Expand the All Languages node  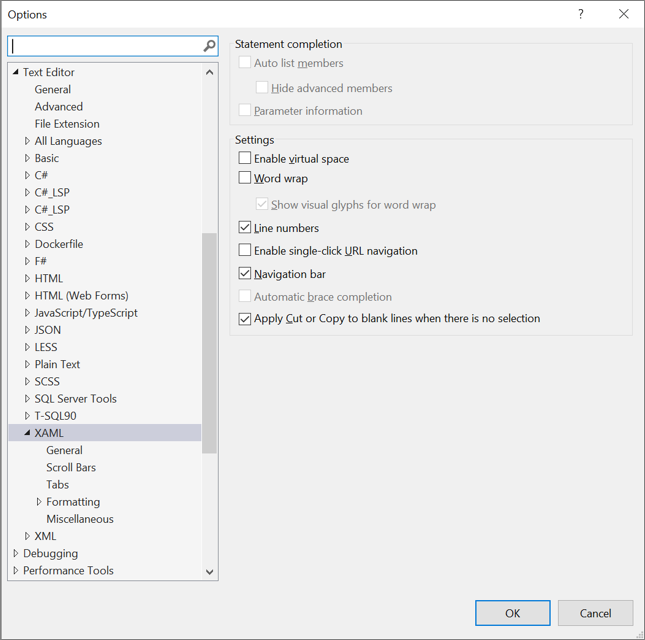coord(27,141)
